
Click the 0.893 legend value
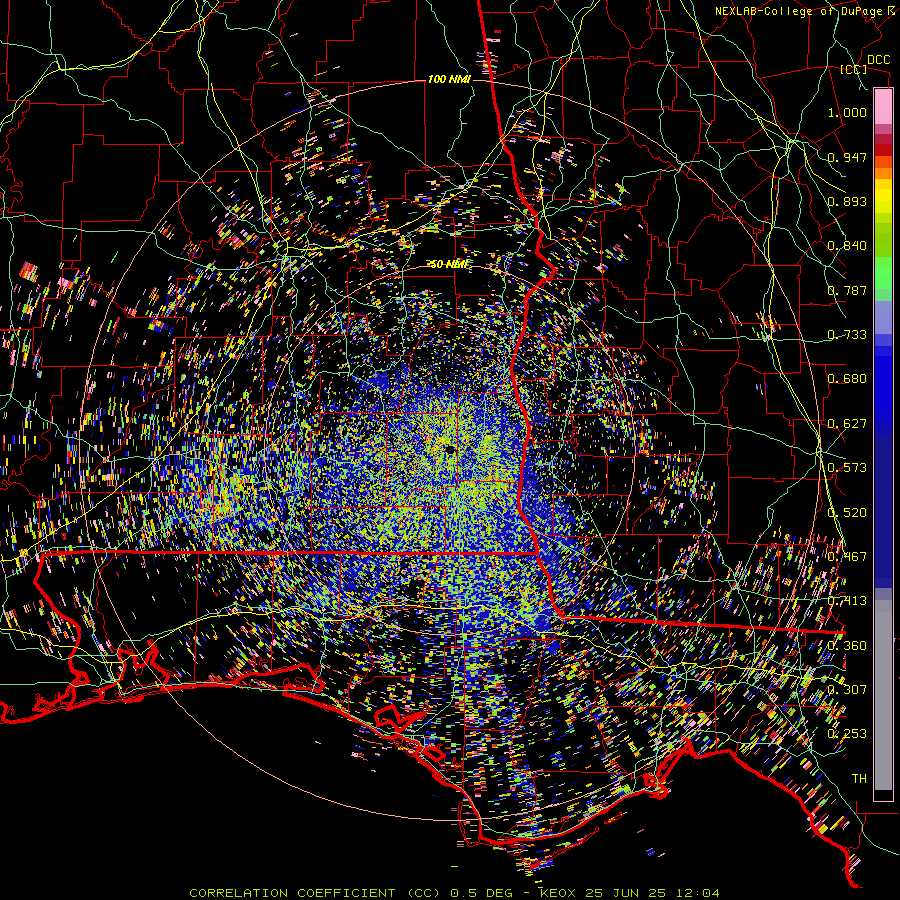coord(847,201)
